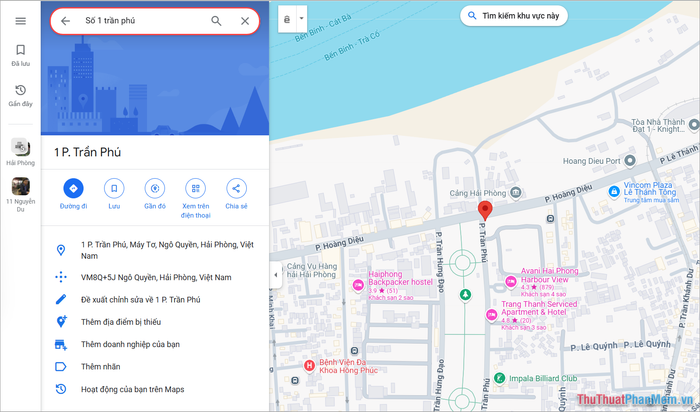
Task: Click Vincom Plaza Lê Thánh Tông shopping marker
Action: click(614, 191)
